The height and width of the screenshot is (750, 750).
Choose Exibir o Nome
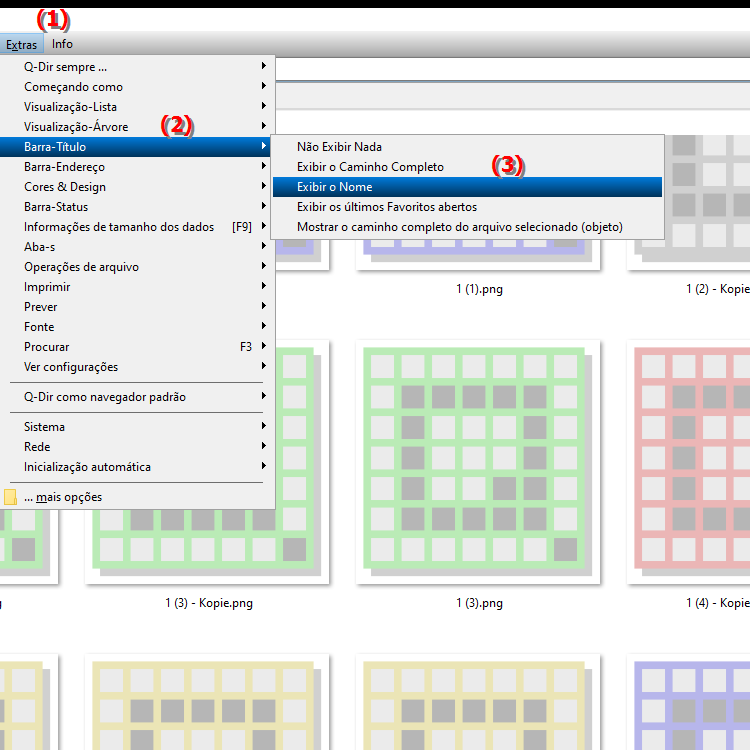pos(467,187)
